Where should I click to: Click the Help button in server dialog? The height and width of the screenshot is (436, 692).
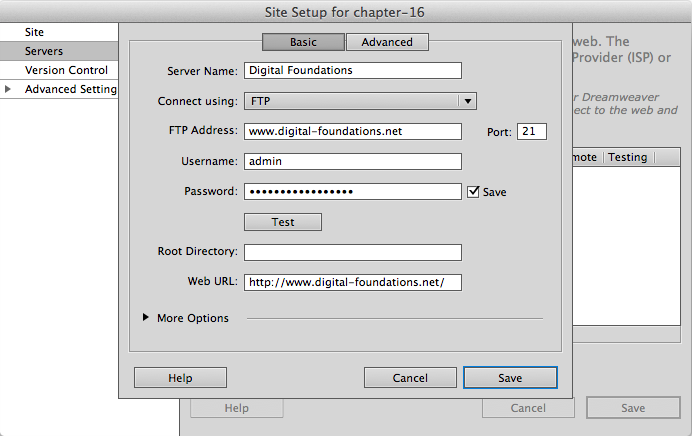(180, 378)
